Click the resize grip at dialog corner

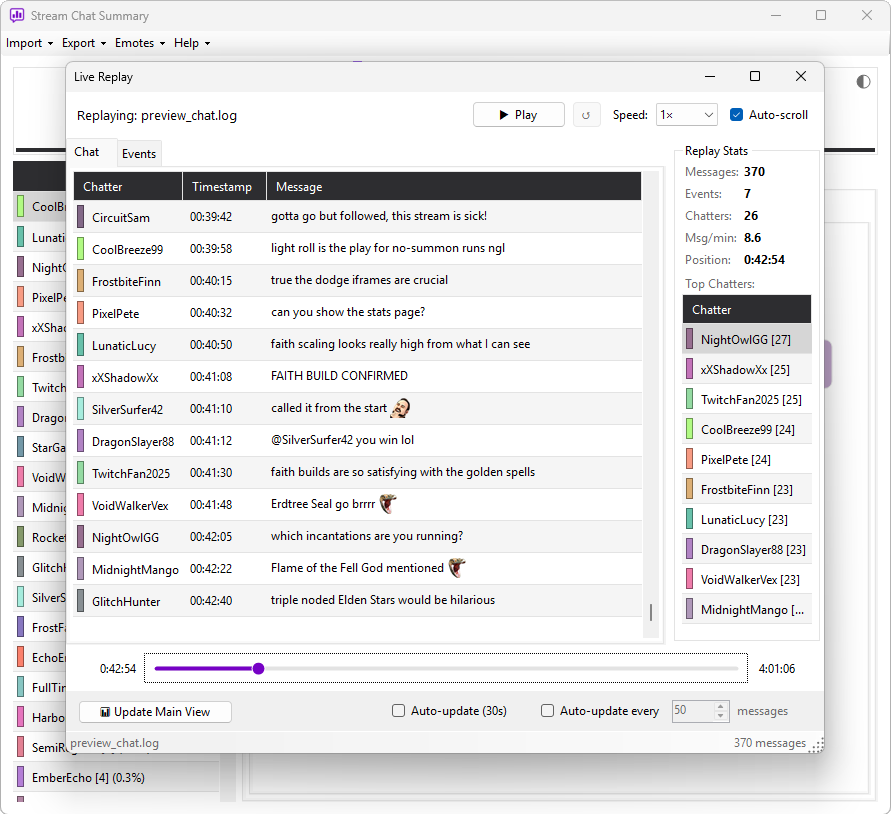pos(817,746)
